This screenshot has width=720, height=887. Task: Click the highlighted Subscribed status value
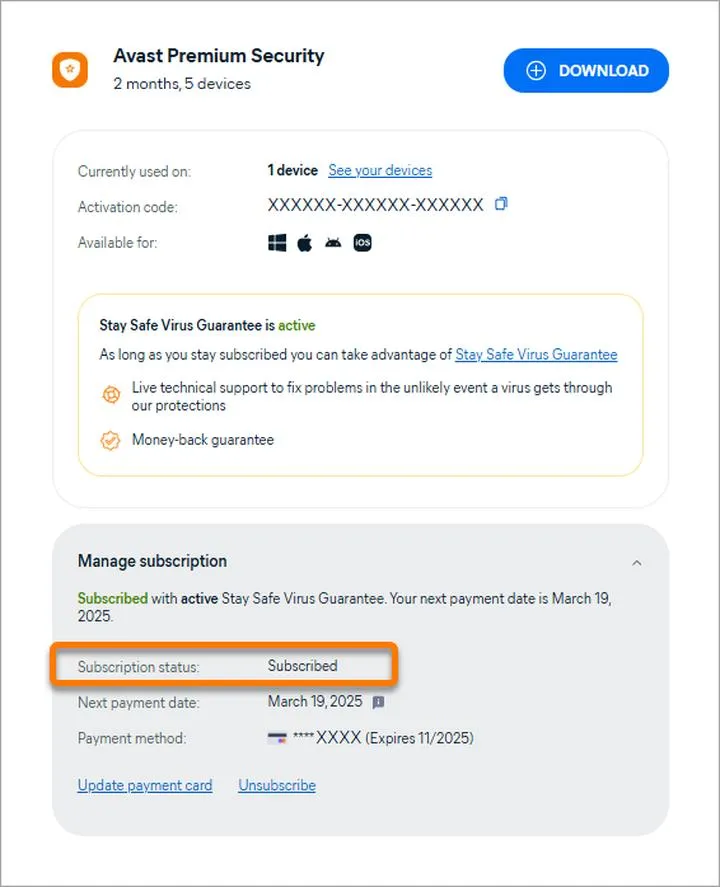point(302,666)
